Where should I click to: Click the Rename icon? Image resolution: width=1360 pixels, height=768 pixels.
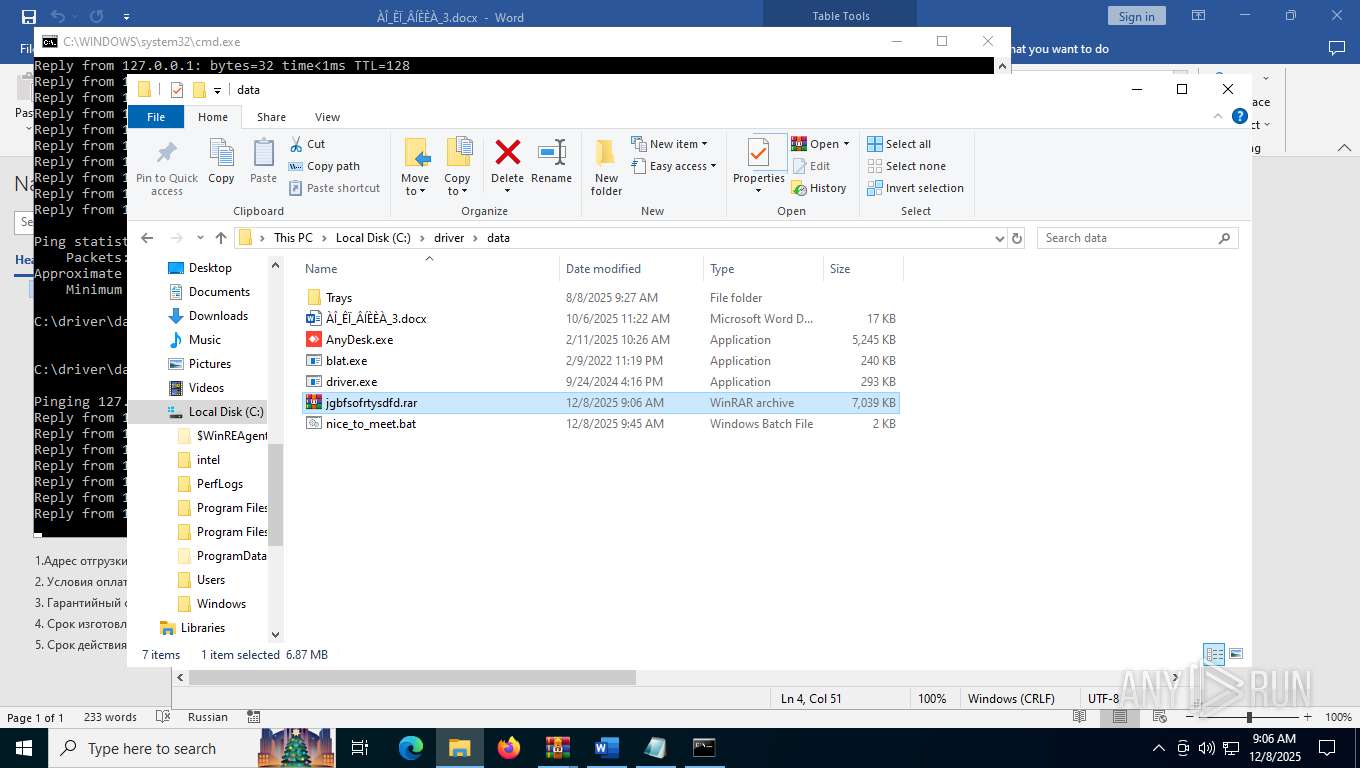pyautogui.click(x=551, y=153)
